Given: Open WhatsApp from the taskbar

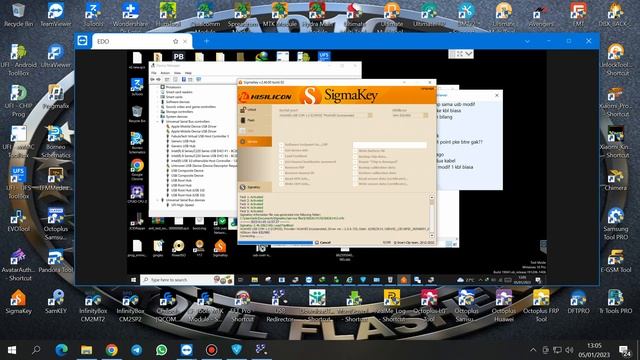Looking at the screenshot, I should click(x=162, y=350).
